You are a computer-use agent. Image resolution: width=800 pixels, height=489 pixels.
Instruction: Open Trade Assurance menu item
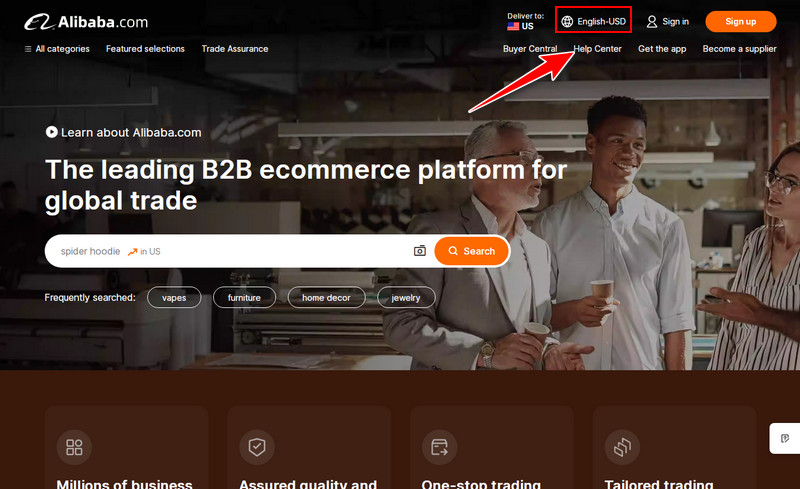point(235,49)
